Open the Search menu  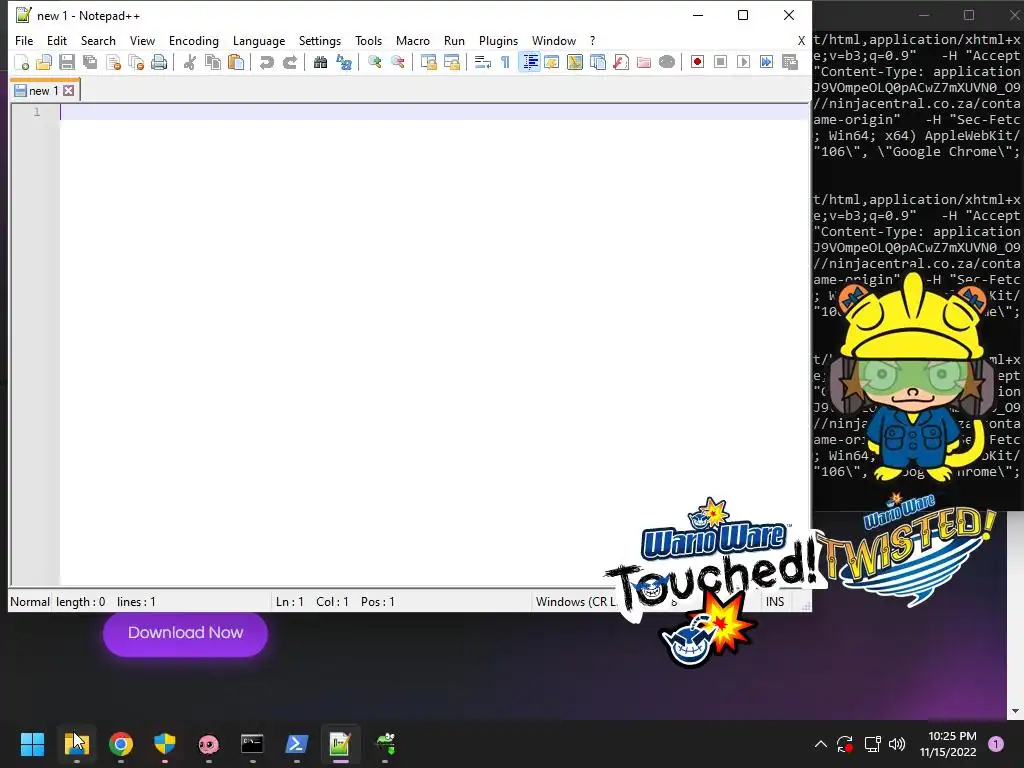click(98, 40)
